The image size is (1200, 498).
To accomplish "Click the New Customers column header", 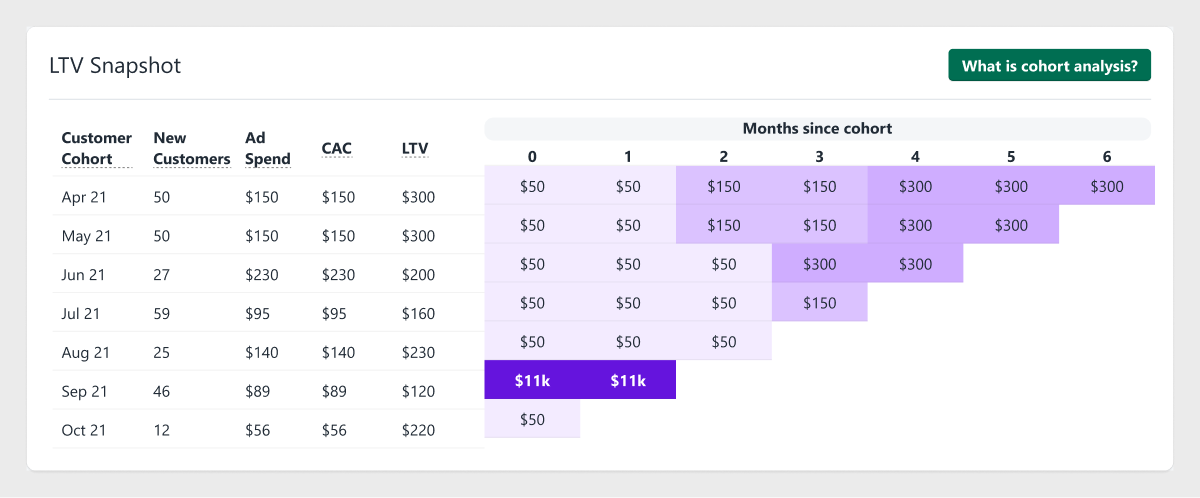I will tap(191, 148).
